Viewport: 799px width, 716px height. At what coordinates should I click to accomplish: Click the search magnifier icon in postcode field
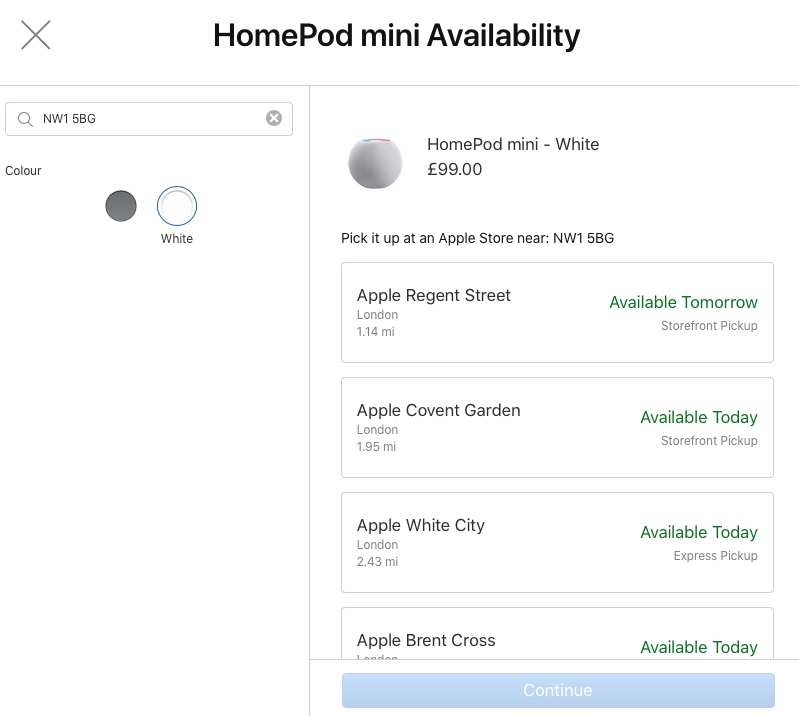point(25,119)
